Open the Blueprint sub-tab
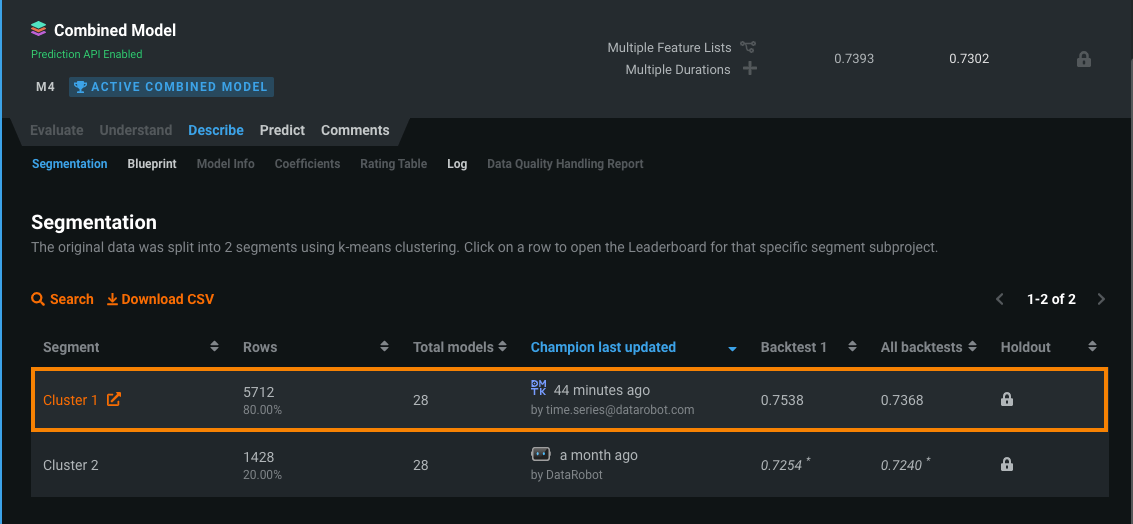The height and width of the screenshot is (524, 1133). pyautogui.click(x=152, y=164)
